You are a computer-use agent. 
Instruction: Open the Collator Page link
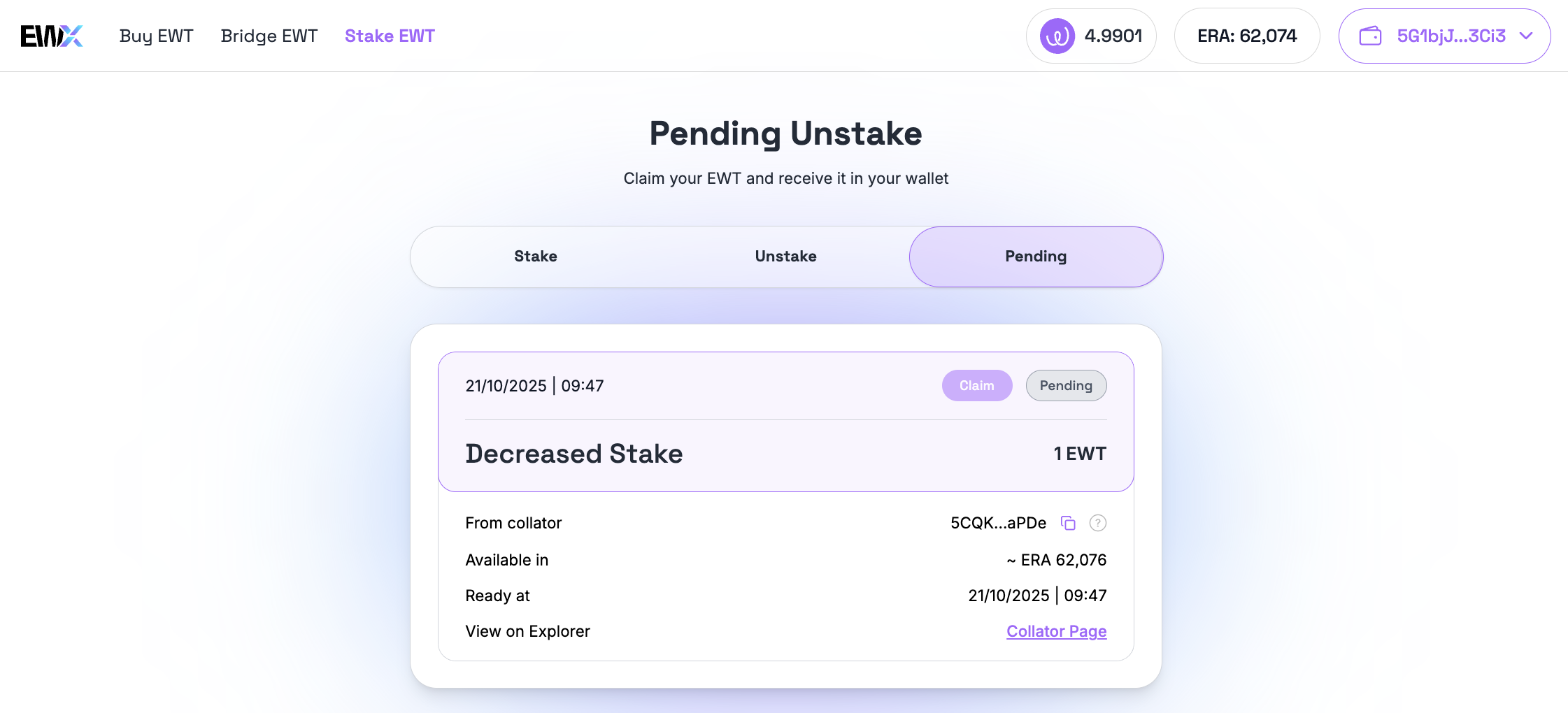[x=1056, y=631]
